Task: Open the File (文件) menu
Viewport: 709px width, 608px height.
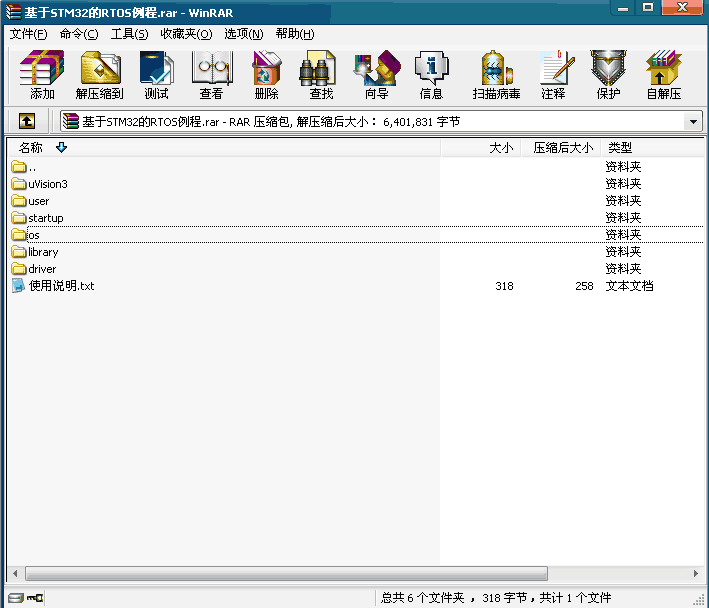Action: click(28, 34)
